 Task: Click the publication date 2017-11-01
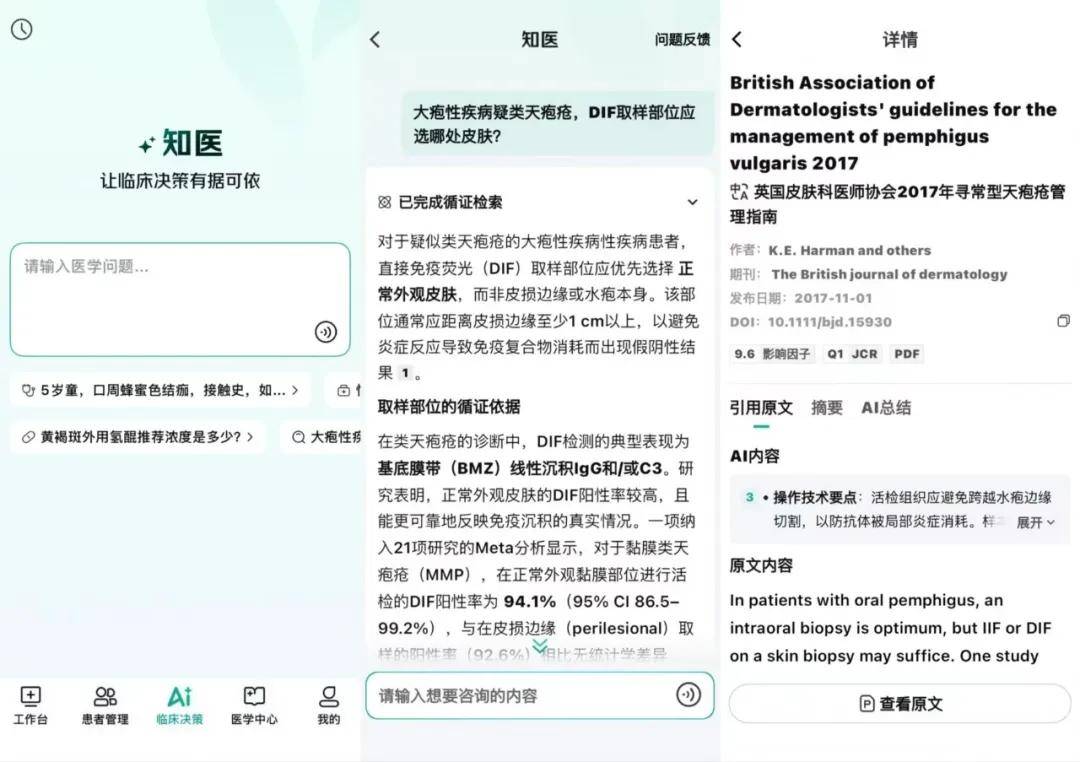pyautogui.click(x=833, y=298)
